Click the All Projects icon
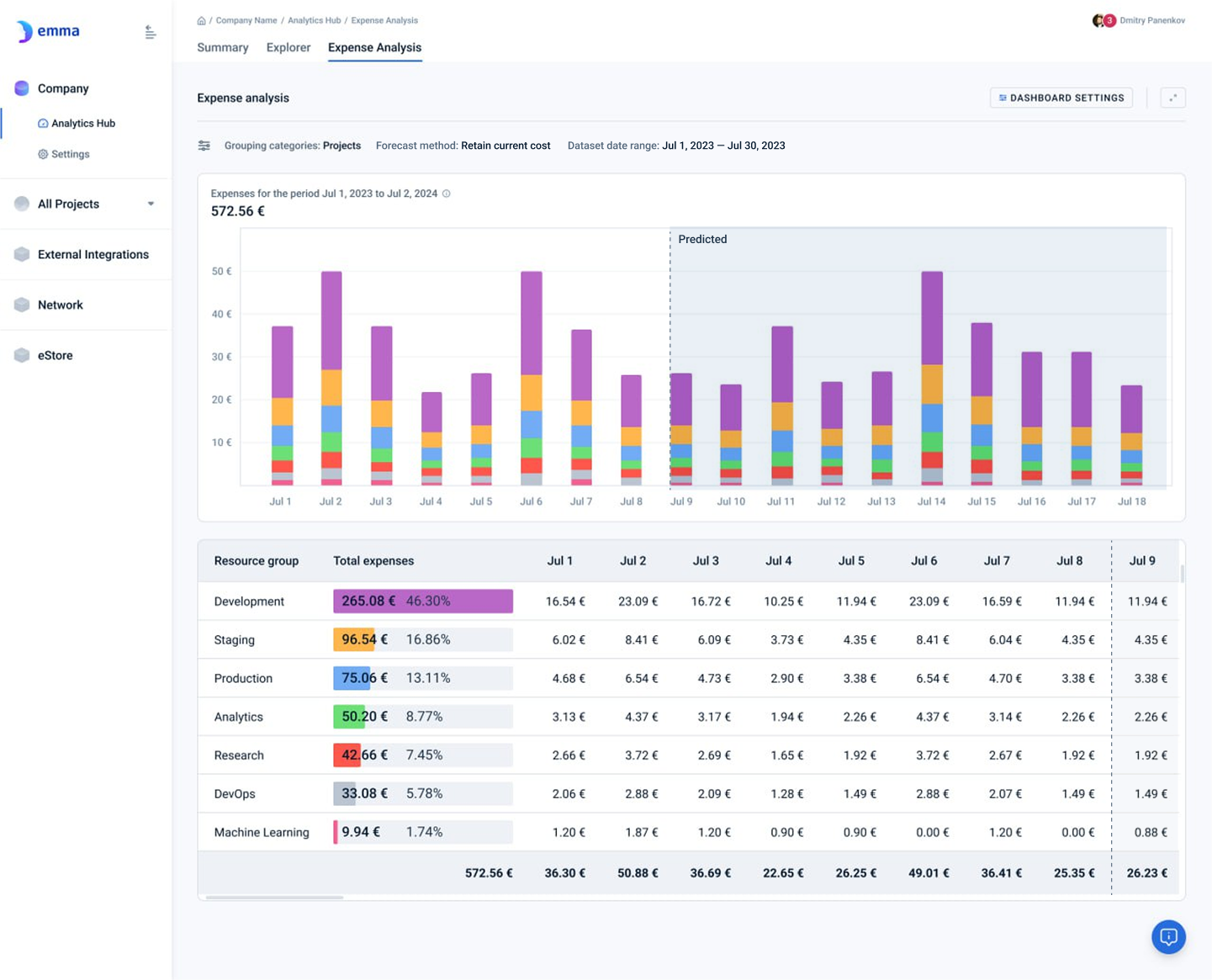 pos(22,204)
